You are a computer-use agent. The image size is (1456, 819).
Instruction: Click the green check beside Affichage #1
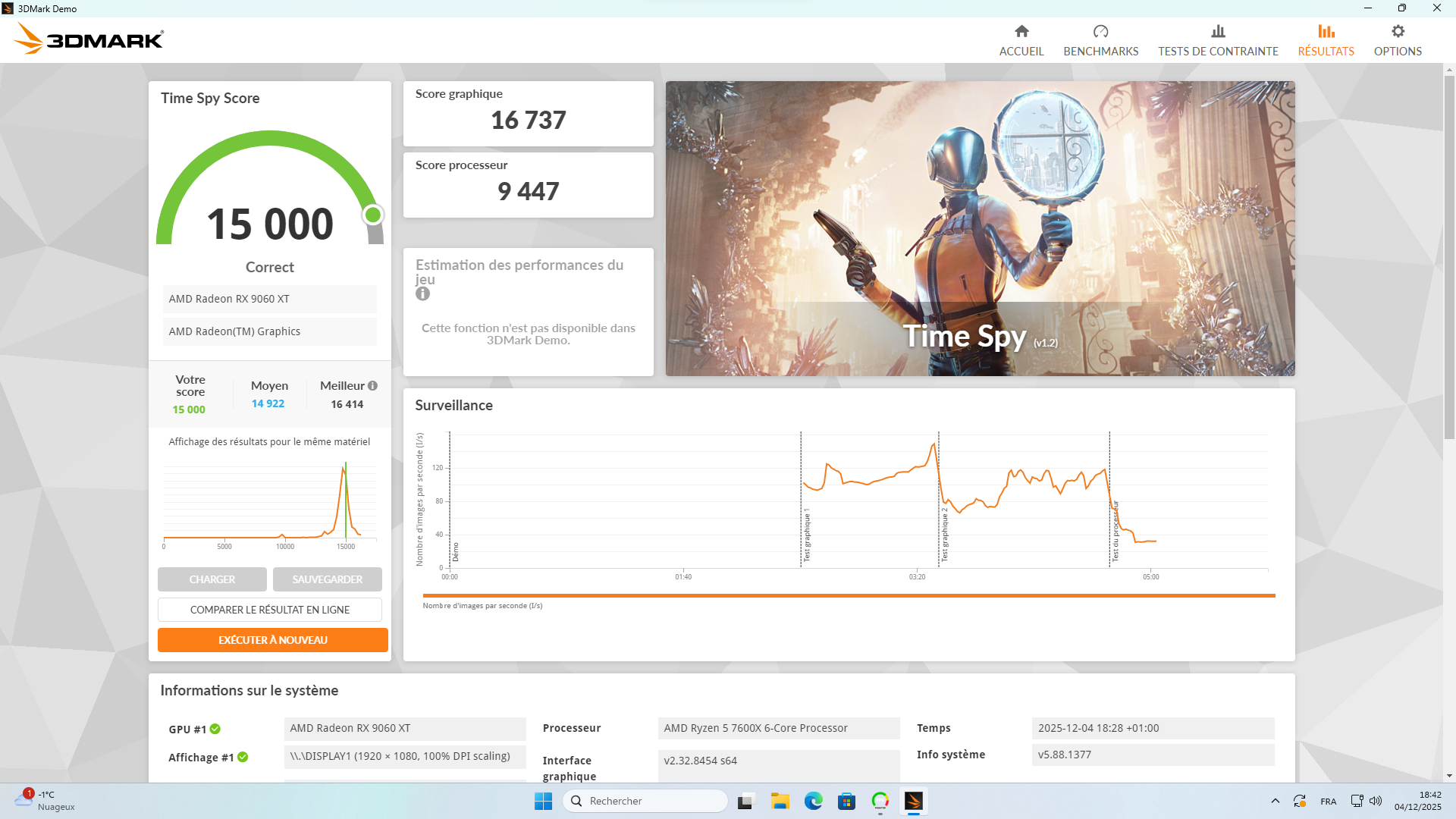click(243, 757)
